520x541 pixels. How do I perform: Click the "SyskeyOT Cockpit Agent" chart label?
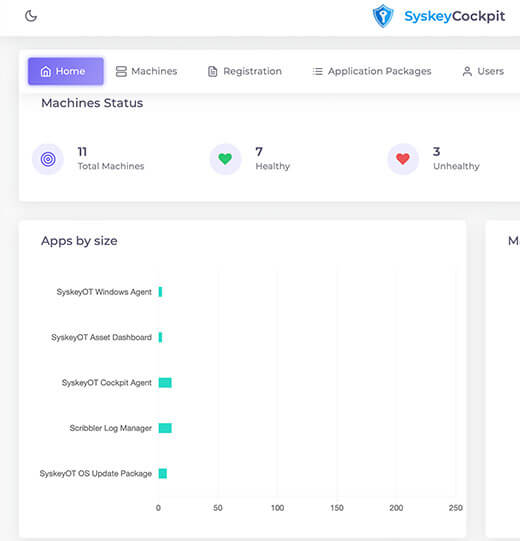pos(107,383)
